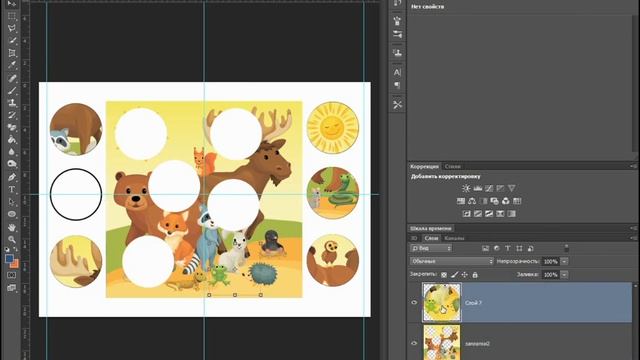Viewport: 640px width, 360px height.
Task: Toggle the smart objects filter
Action: (x=531, y=248)
